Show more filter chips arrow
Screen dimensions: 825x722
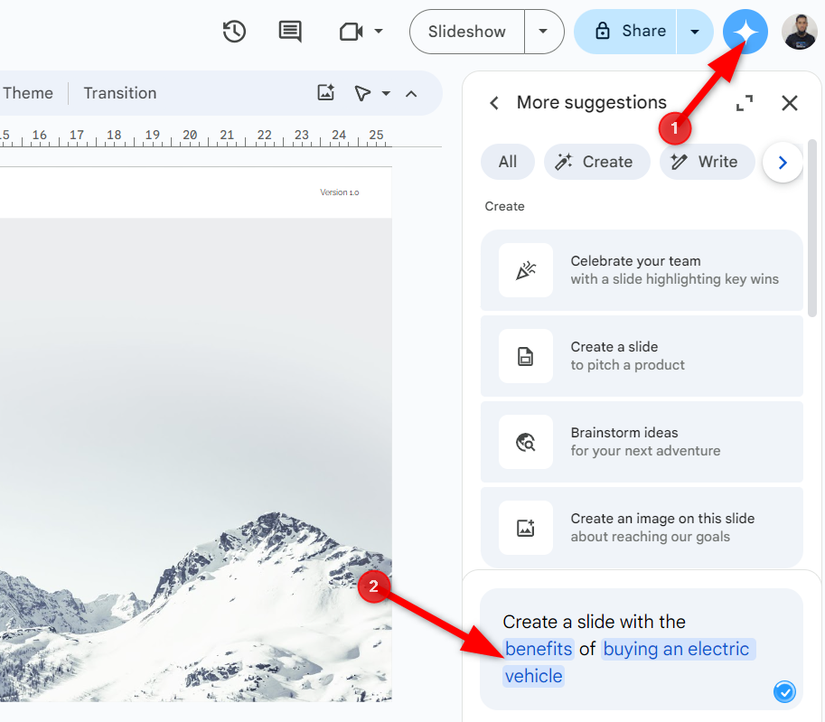[x=782, y=163]
